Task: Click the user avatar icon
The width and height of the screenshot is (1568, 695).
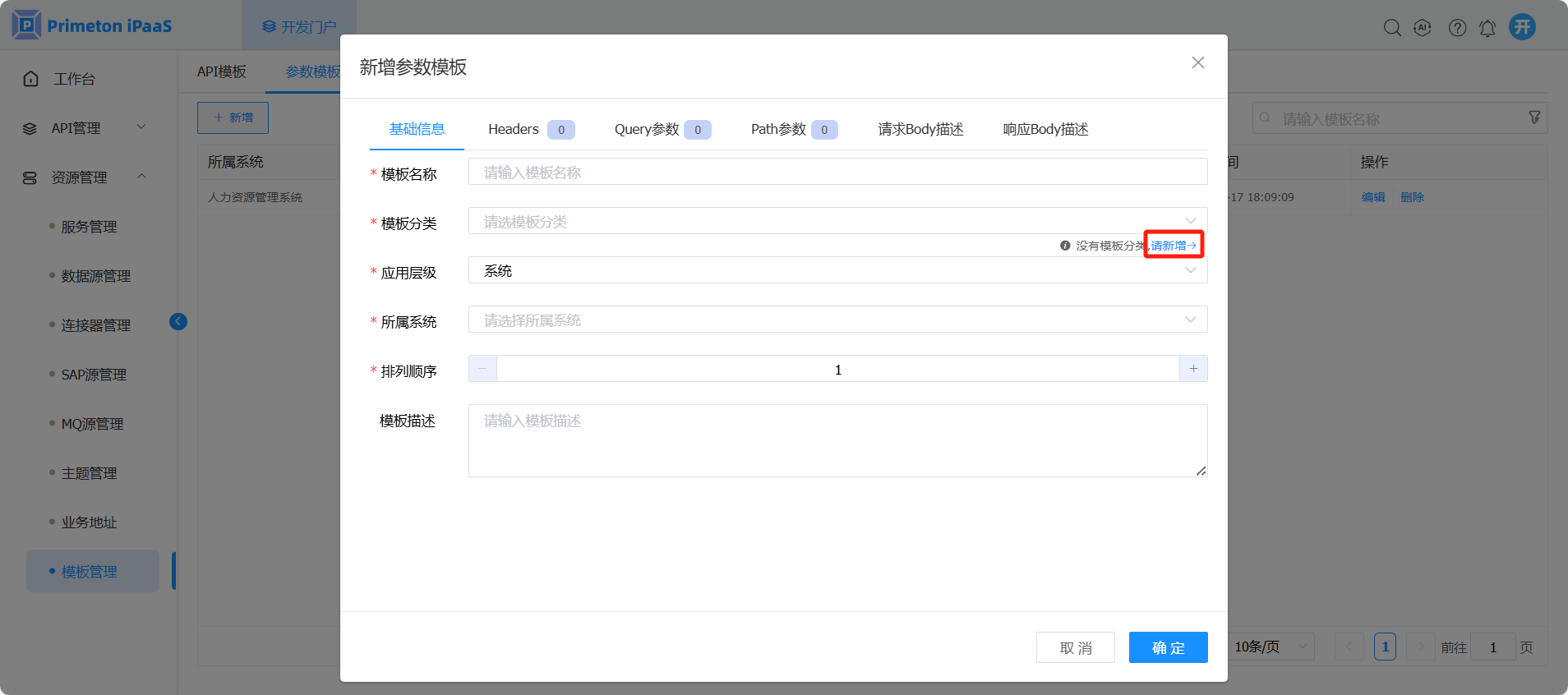Action: [x=1522, y=27]
